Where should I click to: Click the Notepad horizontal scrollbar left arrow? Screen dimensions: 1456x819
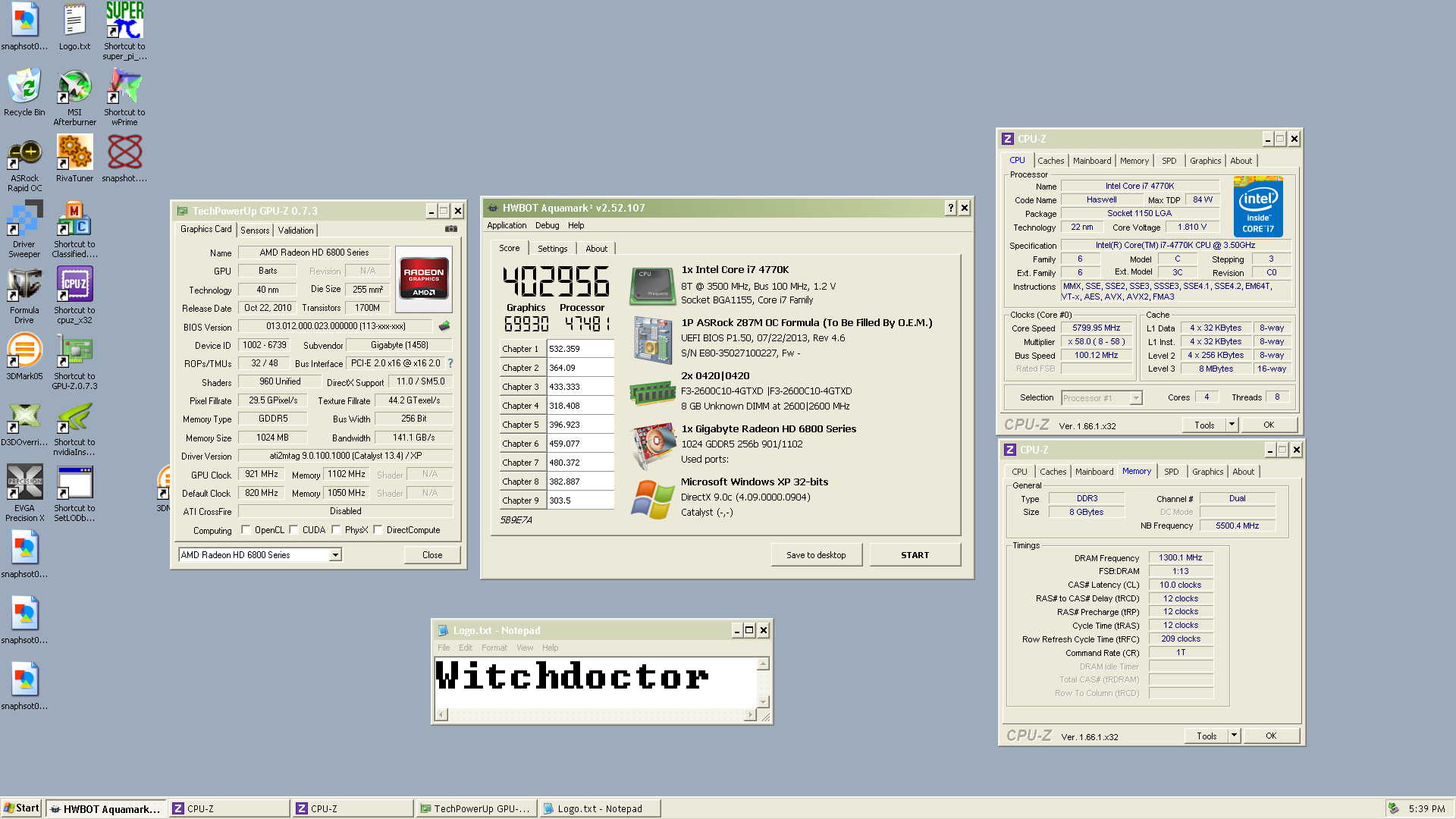click(x=442, y=714)
